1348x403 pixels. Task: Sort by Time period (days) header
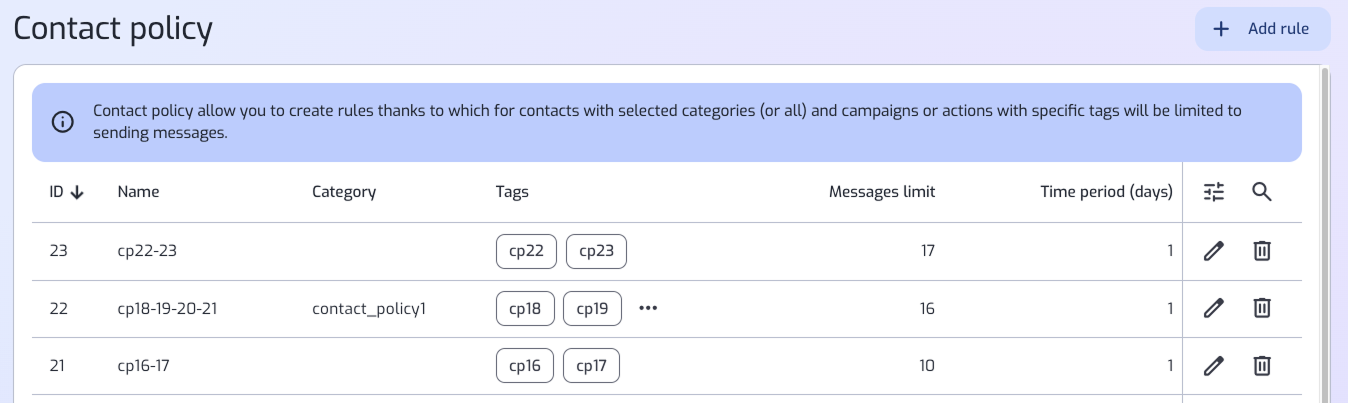1106,192
